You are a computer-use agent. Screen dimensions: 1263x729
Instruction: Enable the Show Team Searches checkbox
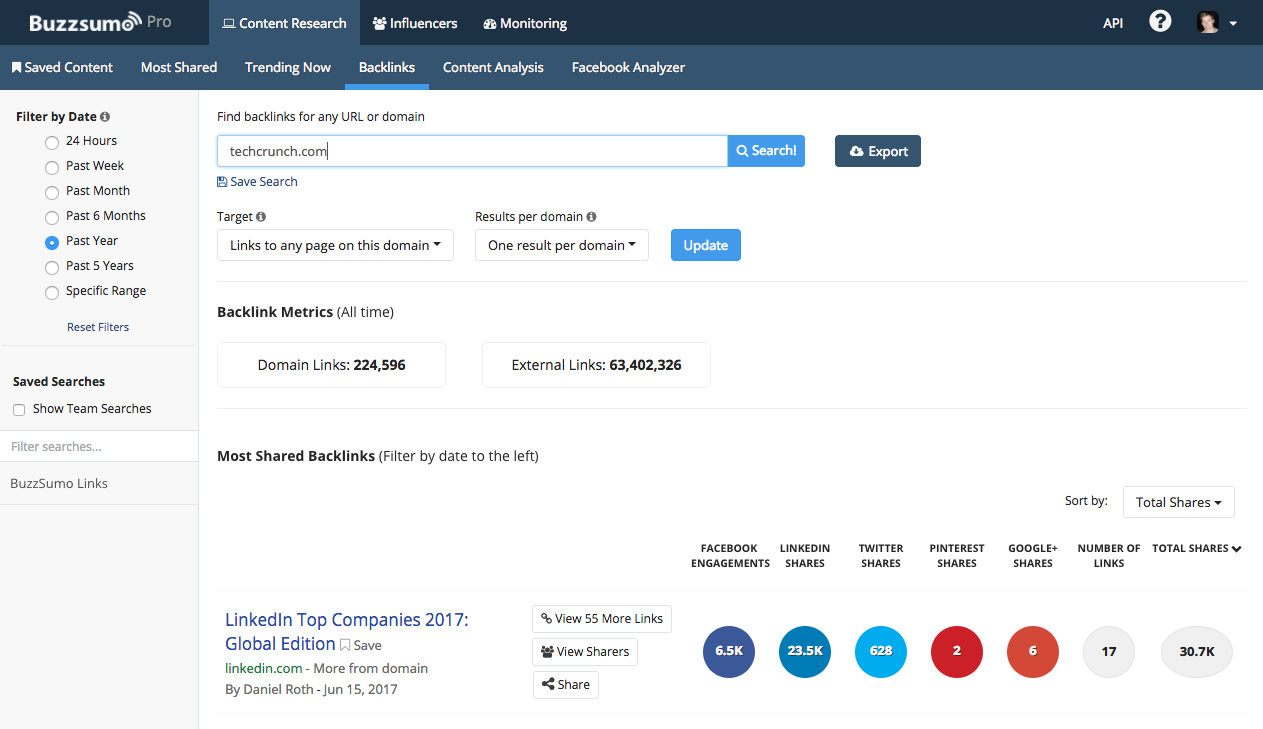(x=19, y=410)
